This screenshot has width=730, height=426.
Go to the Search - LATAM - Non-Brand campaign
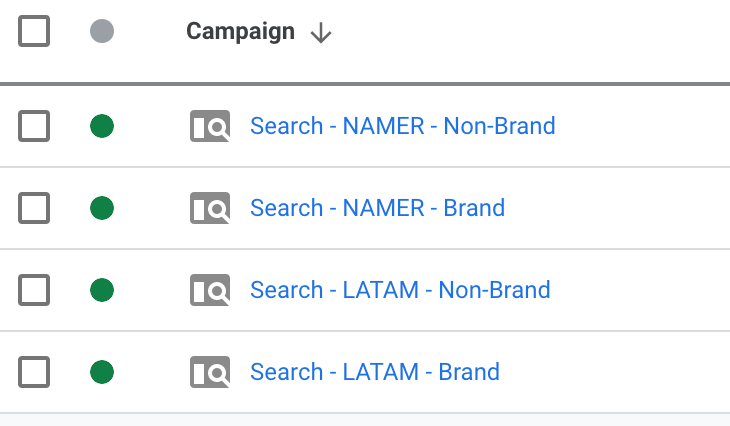[400, 291]
